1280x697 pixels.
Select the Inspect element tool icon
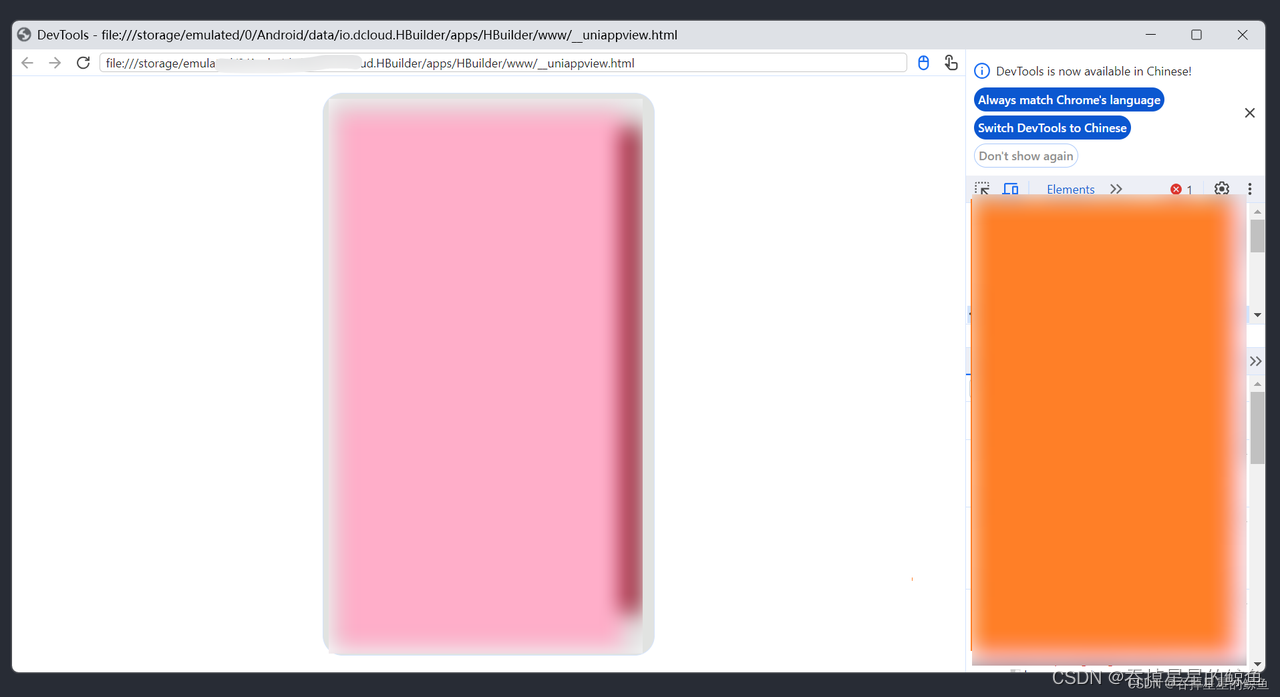pos(981,188)
